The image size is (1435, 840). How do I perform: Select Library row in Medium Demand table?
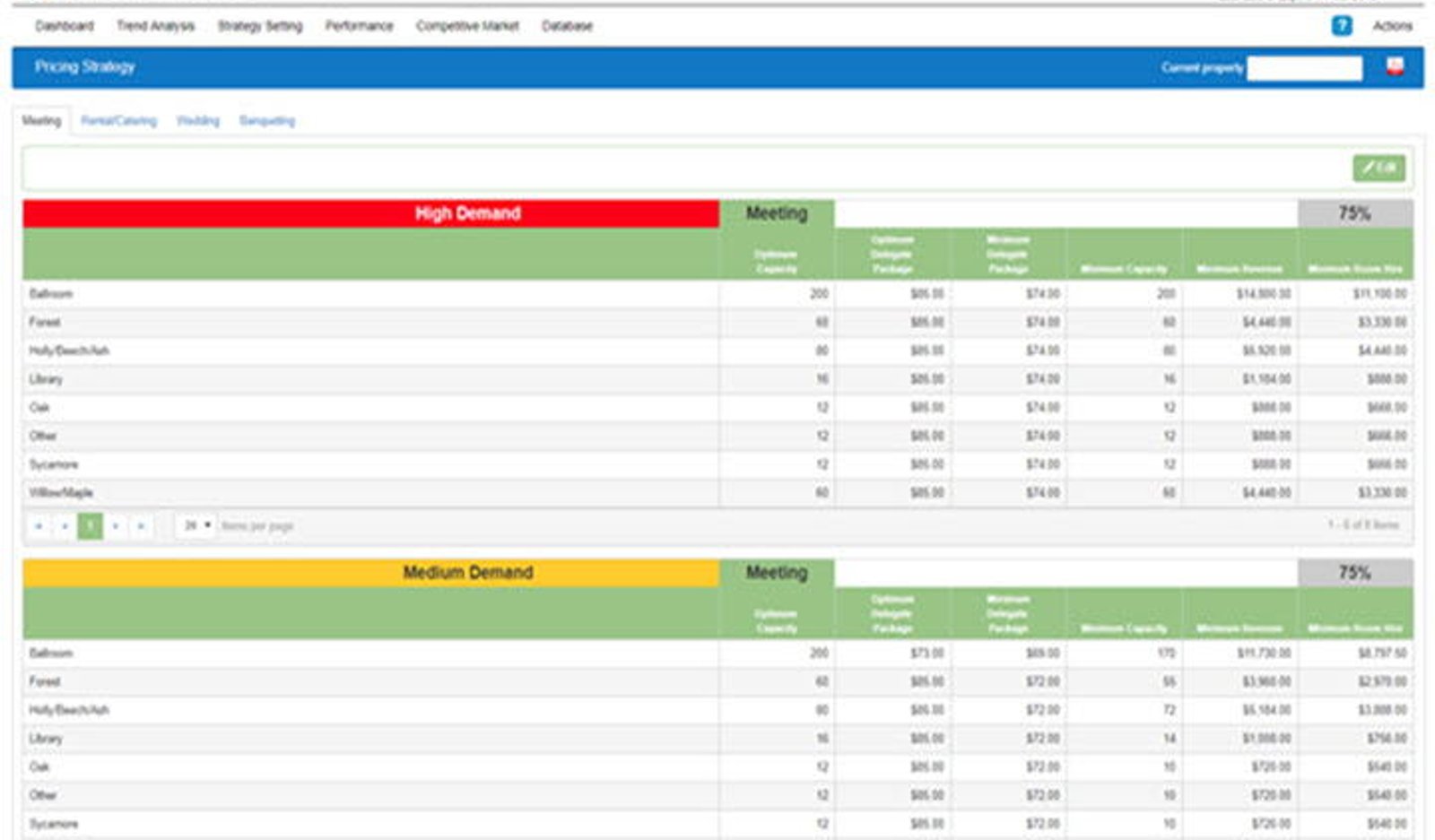pos(717,739)
